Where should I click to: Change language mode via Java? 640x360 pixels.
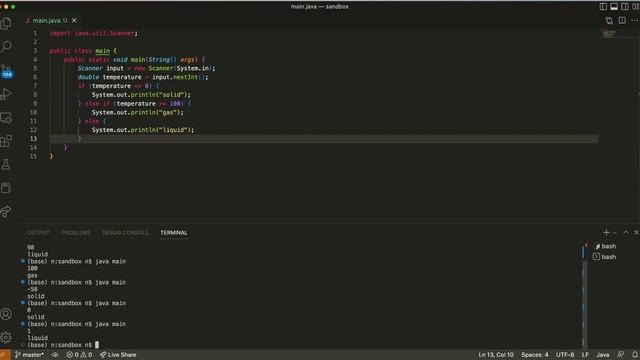[602, 355]
